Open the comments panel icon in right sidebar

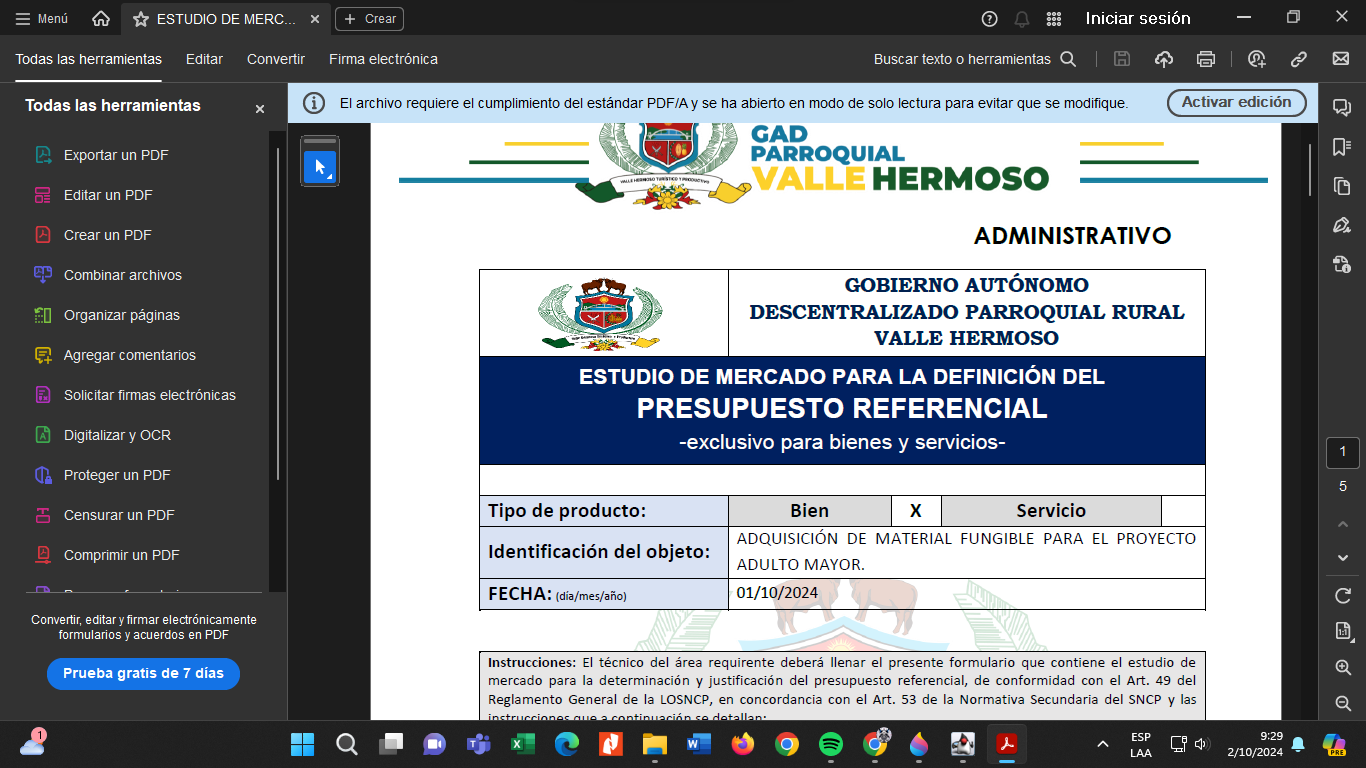tap(1342, 108)
